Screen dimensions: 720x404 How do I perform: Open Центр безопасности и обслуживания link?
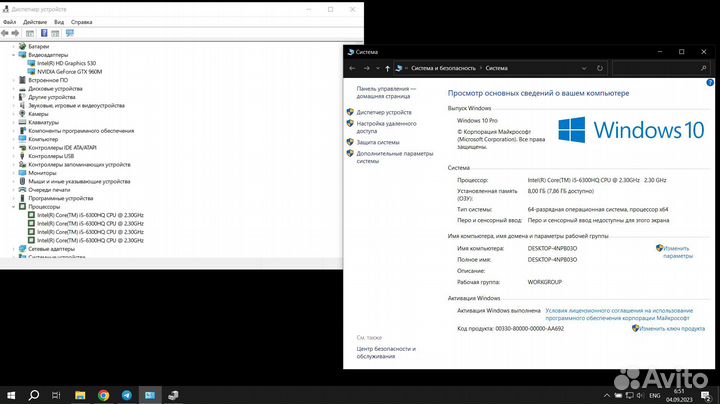(x=386, y=353)
